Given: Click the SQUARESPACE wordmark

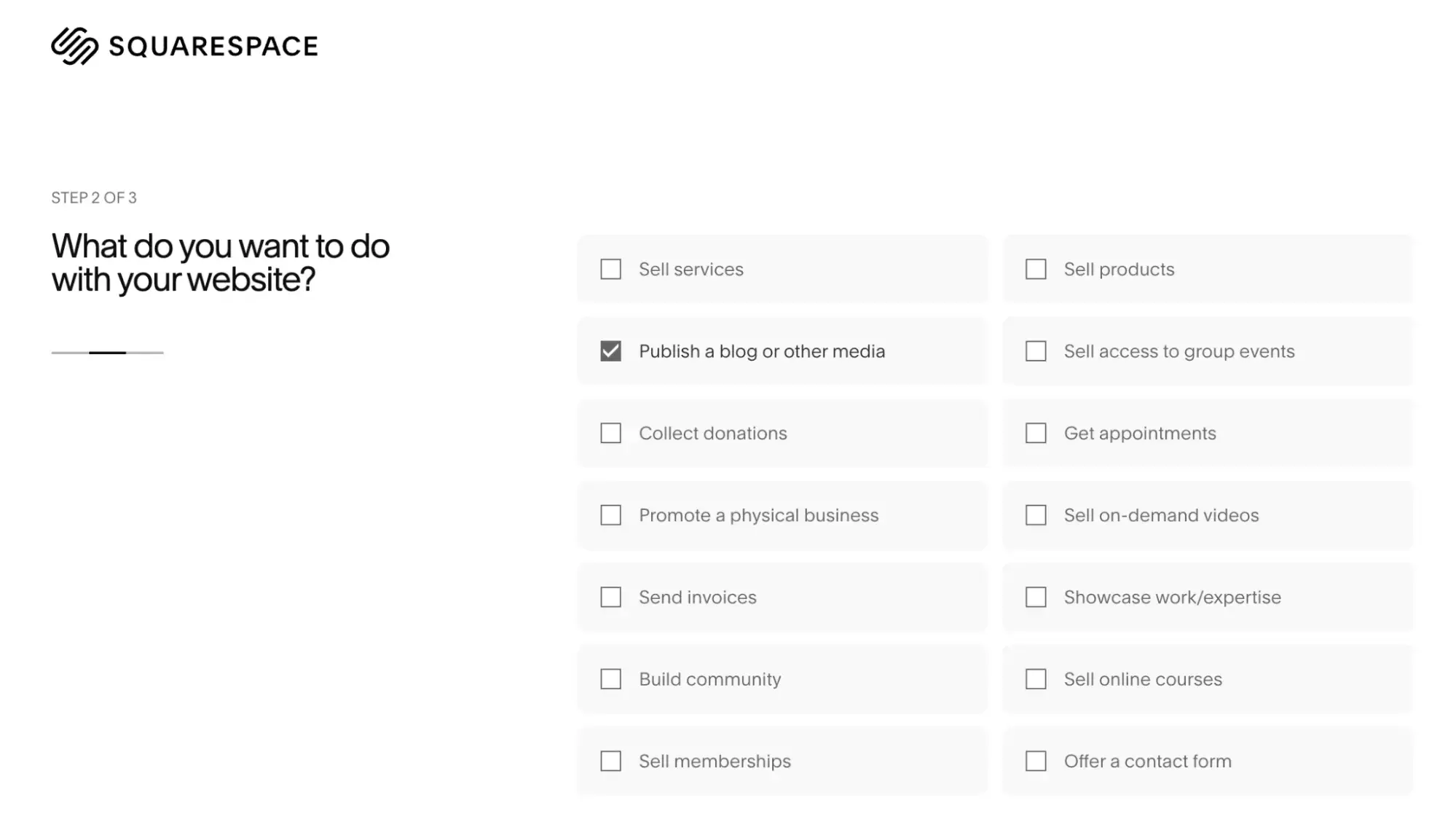Looking at the screenshot, I should point(213,46).
